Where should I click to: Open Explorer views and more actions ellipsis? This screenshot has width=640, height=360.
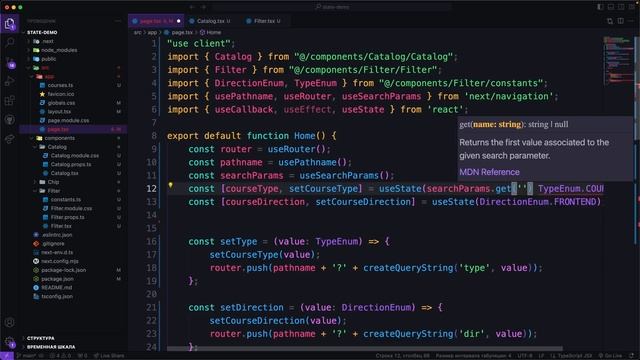118,21
